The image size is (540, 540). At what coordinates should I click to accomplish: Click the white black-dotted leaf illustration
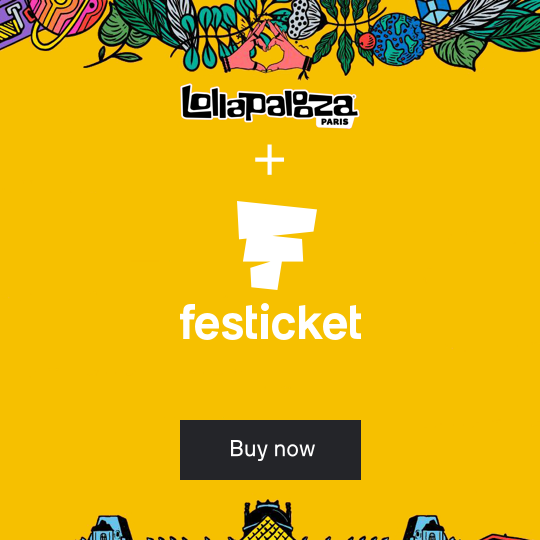pos(303,19)
